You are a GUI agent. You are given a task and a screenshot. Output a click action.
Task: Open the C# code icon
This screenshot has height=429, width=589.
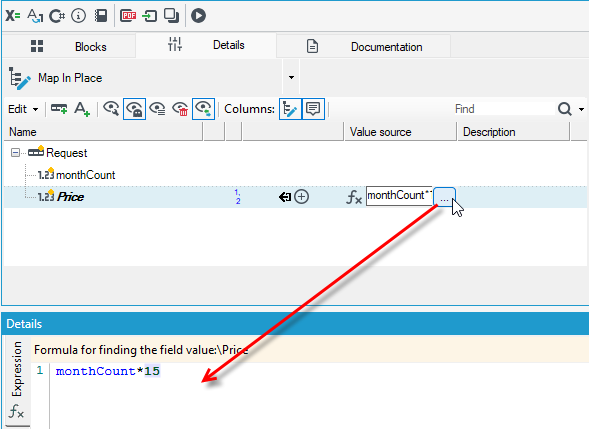click(57, 16)
